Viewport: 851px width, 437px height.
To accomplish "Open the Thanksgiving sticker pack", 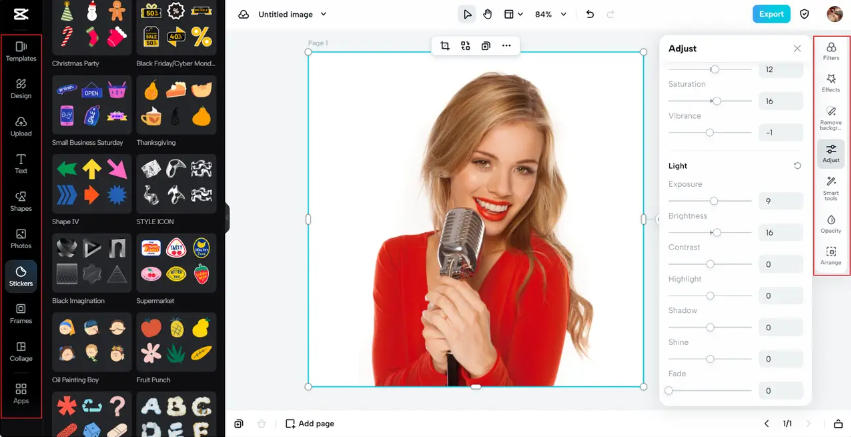I will tap(176, 105).
